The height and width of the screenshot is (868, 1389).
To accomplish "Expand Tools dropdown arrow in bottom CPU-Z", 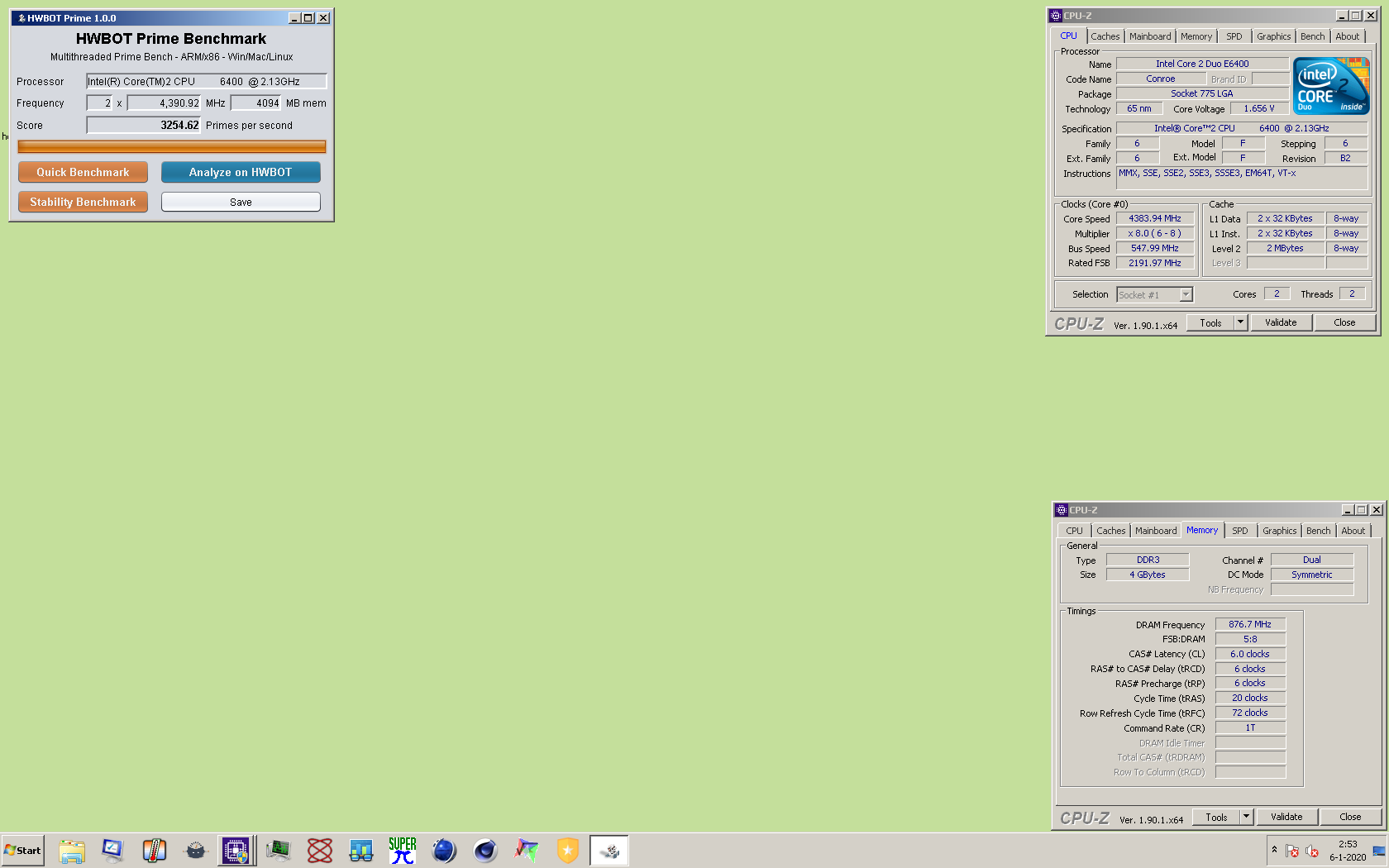I will 1246,817.
